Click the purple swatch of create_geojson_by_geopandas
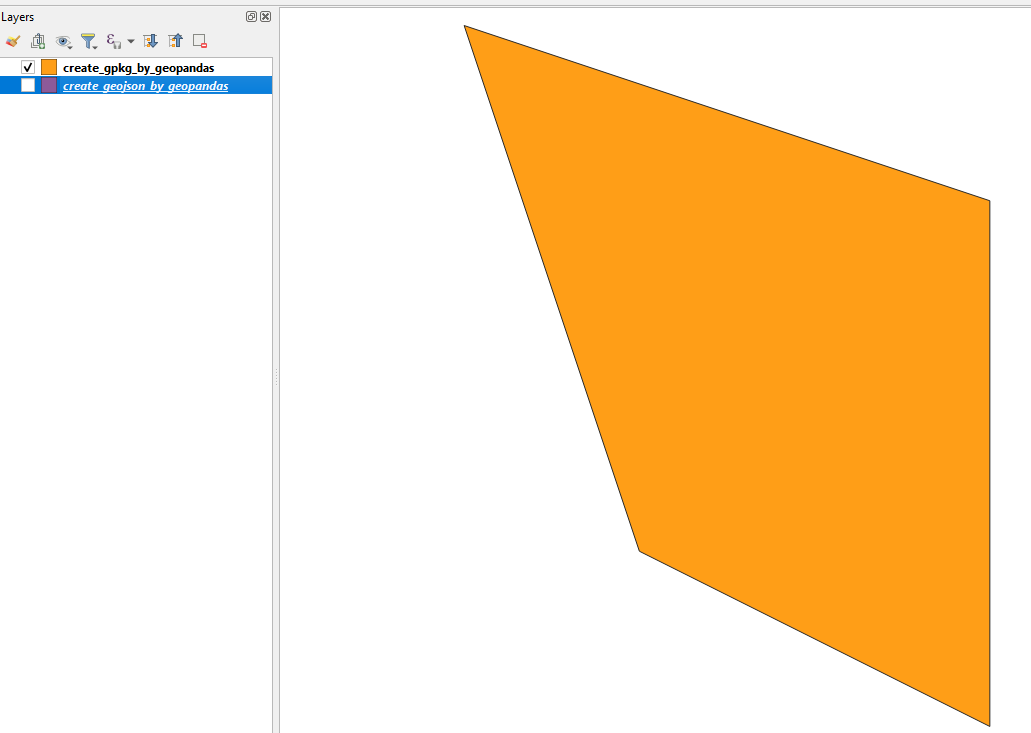Image resolution: width=1031 pixels, height=733 pixels. tap(49, 85)
